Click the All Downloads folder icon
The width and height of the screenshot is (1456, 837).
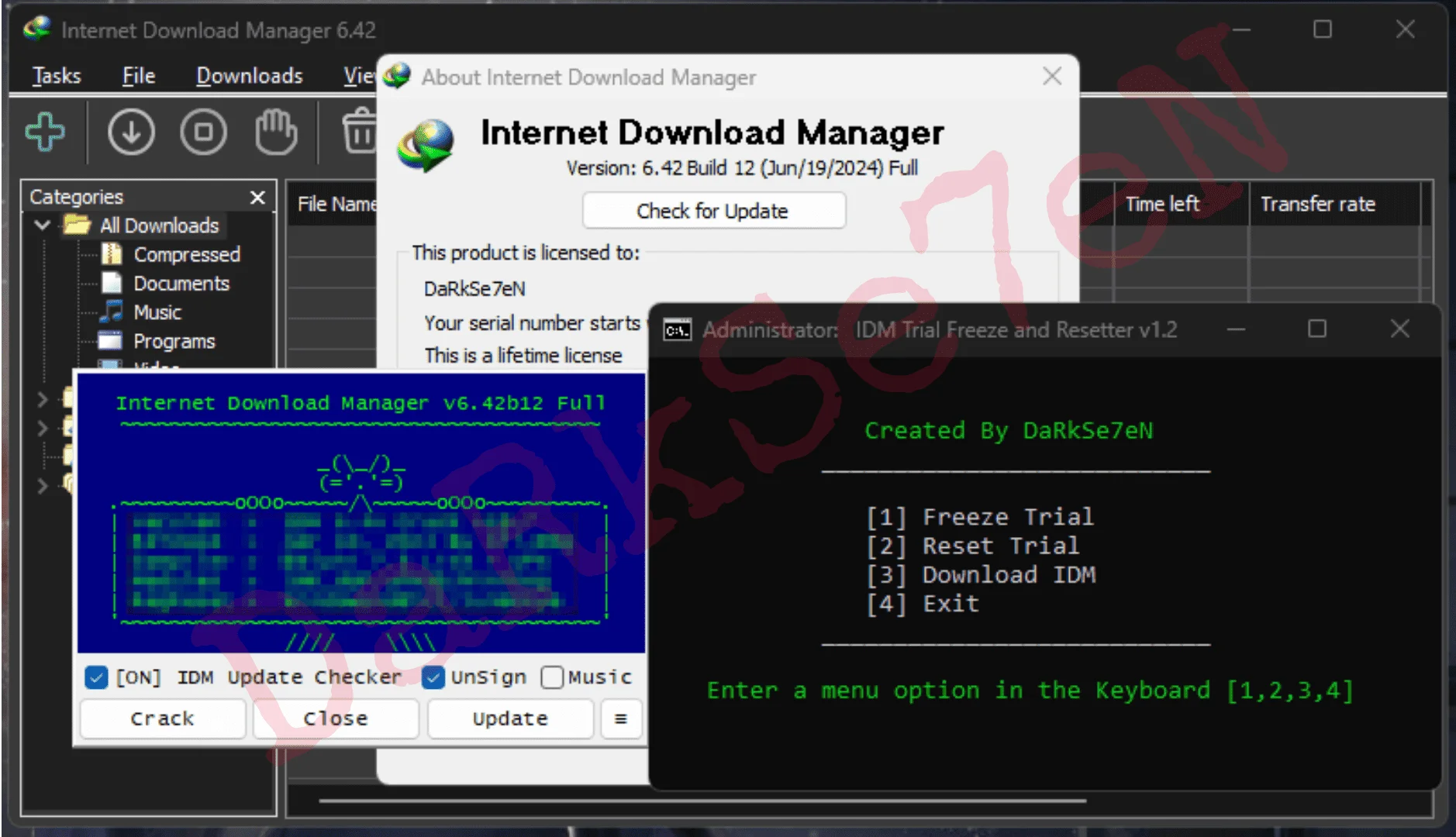point(77,226)
